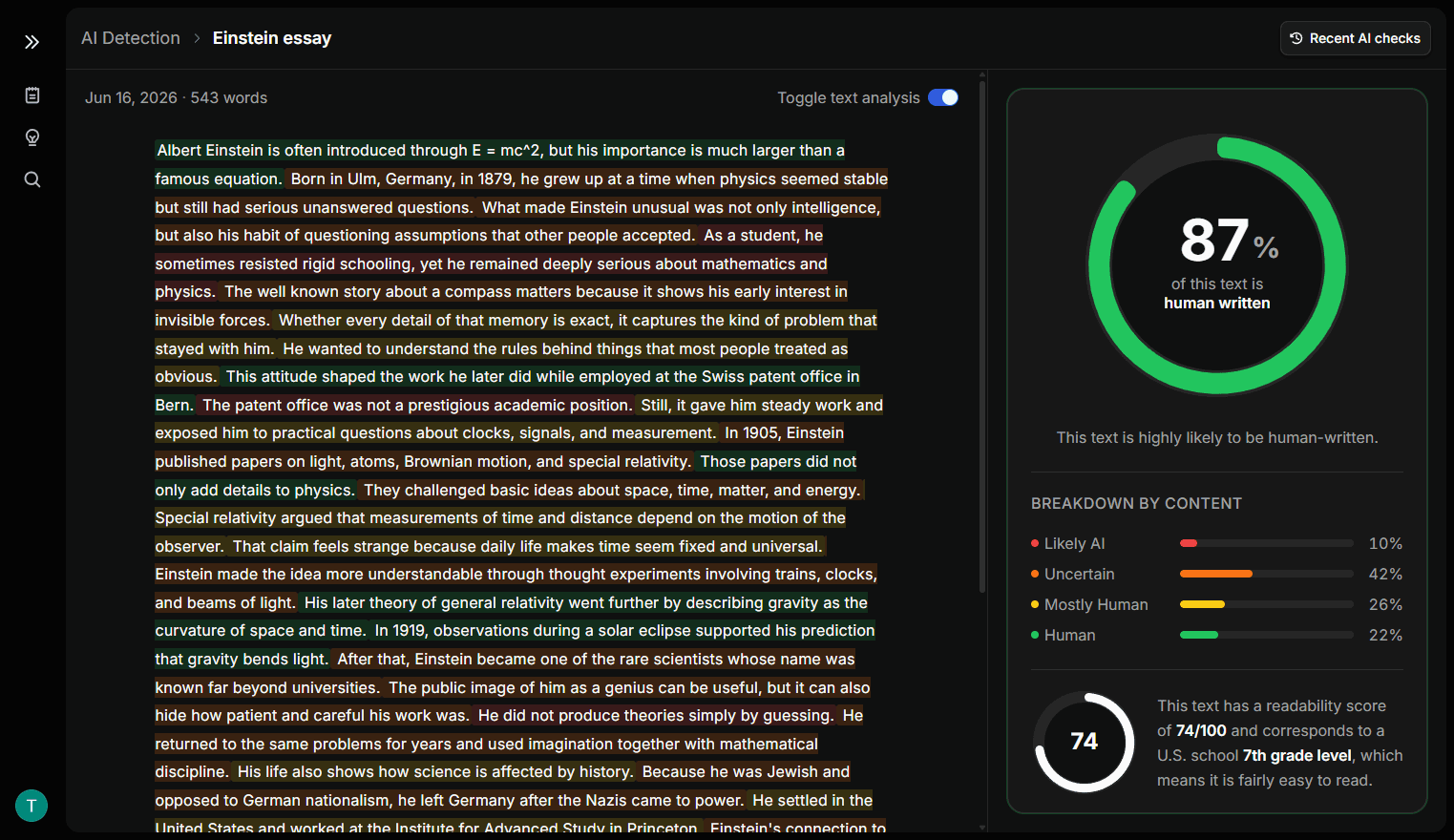Click sentence 'After that, Einstein became one of the rare'
This screenshot has width=1454, height=840.
point(596,659)
